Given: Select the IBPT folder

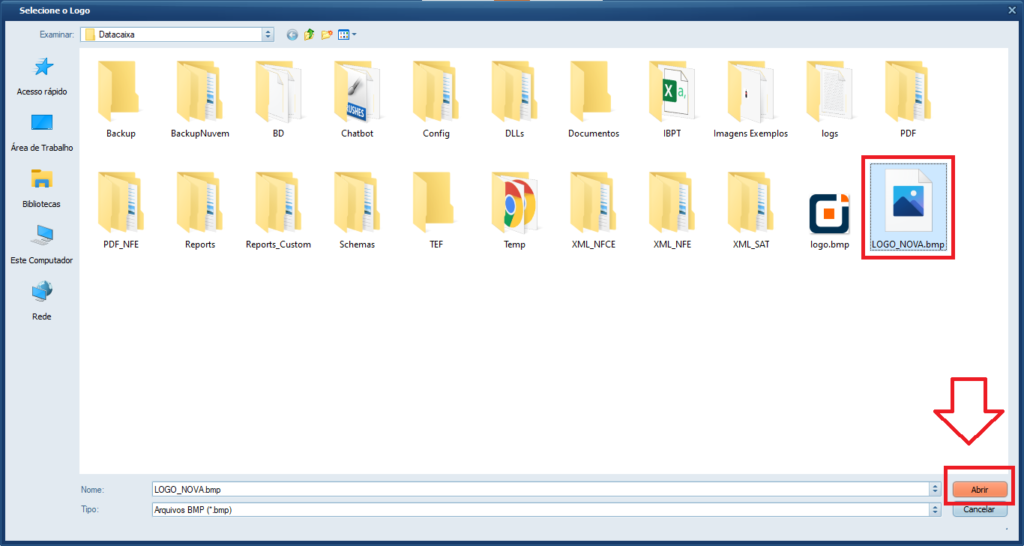Looking at the screenshot, I should 671,98.
